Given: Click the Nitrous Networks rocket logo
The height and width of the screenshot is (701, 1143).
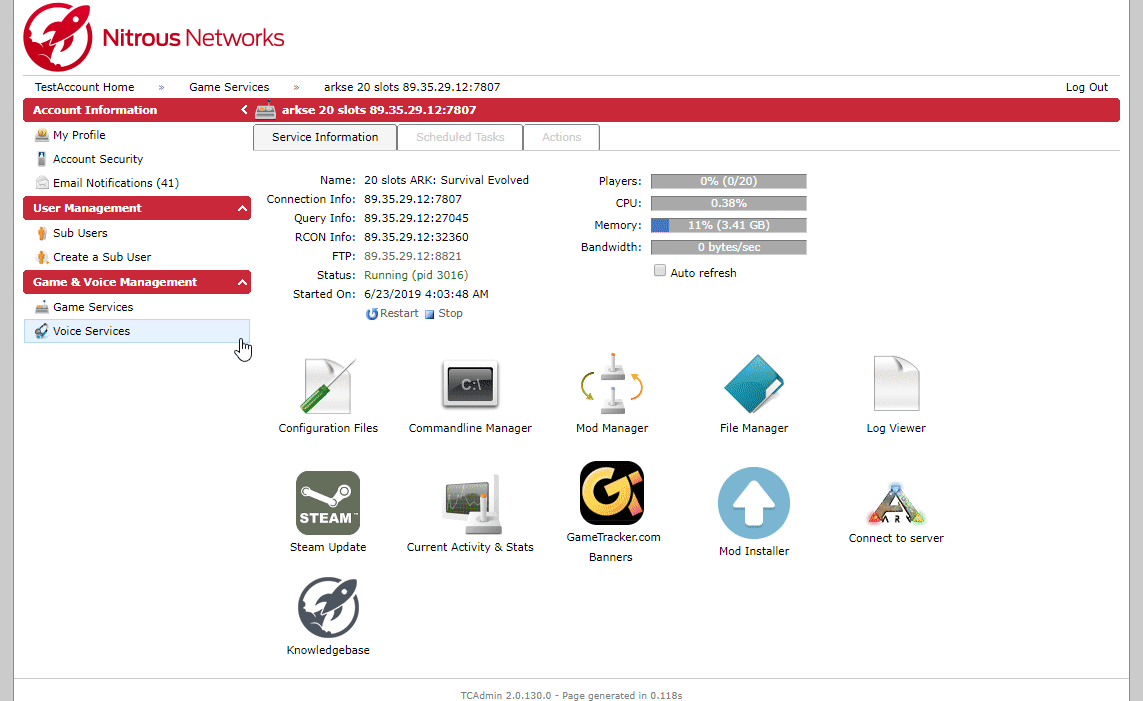Looking at the screenshot, I should (58, 37).
